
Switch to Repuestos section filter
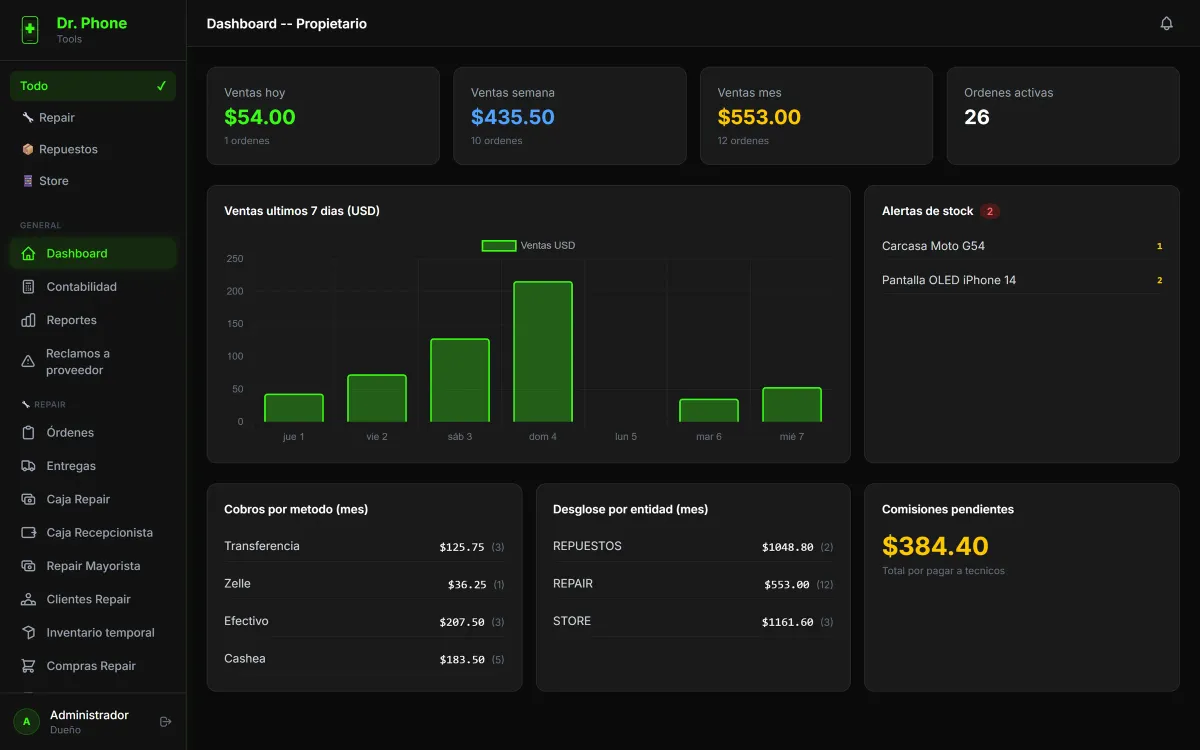coord(93,149)
